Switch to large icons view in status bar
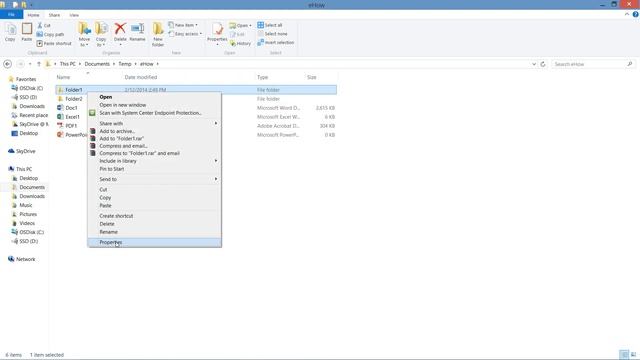640x360 pixels. [x=633, y=354]
